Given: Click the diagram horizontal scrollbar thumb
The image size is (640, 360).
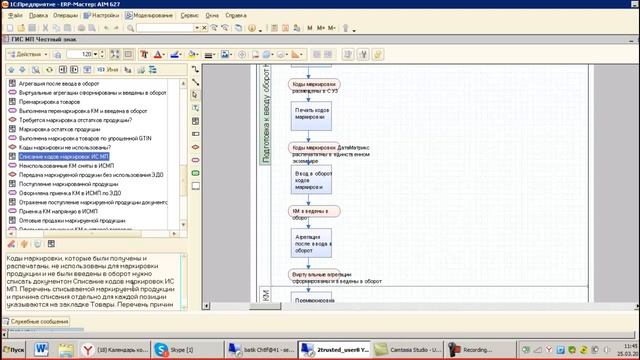Looking at the screenshot, I should (265, 306).
